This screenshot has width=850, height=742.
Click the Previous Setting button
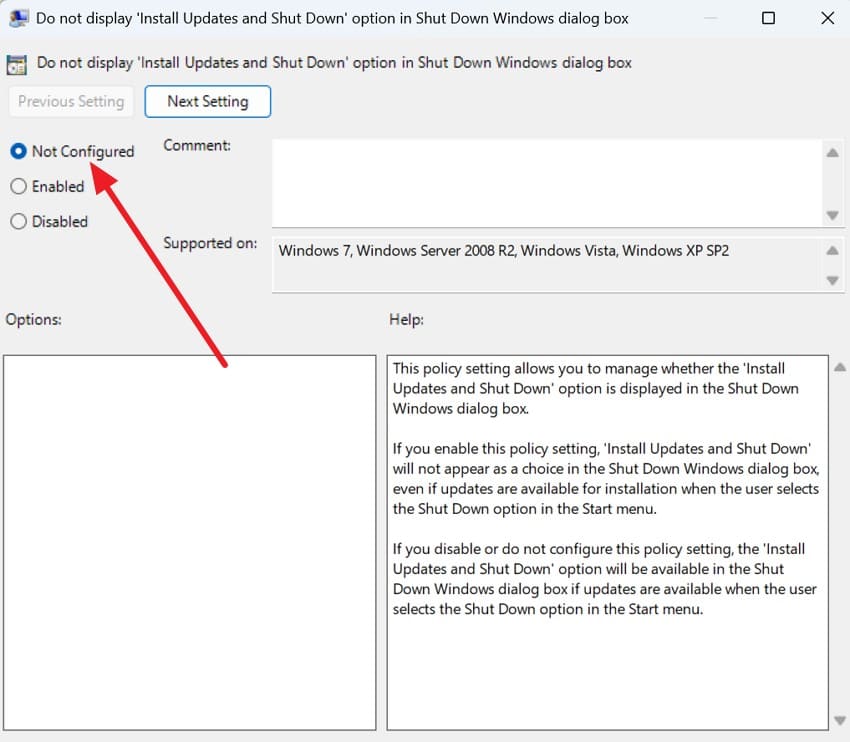(71, 101)
